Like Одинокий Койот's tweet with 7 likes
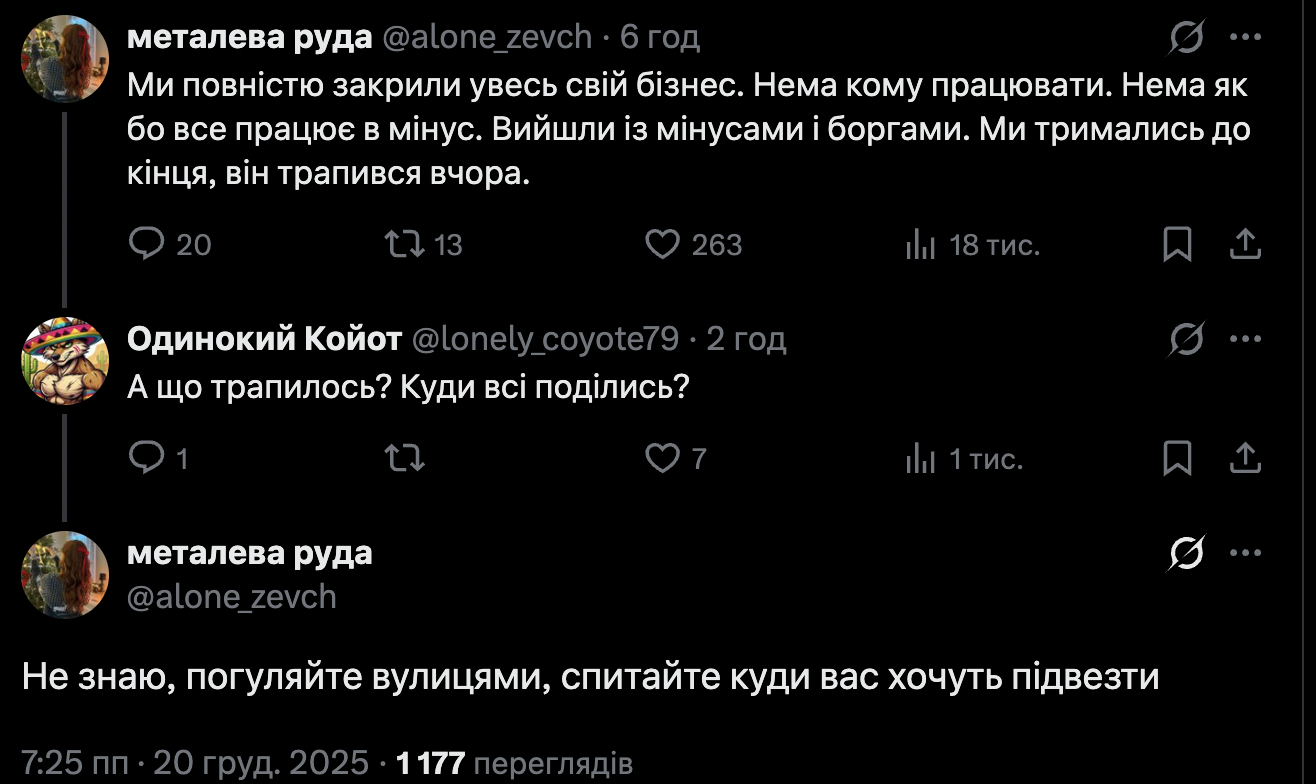Image resolution: width=1316 pixels, height=784 pixels. pos(662,458)
